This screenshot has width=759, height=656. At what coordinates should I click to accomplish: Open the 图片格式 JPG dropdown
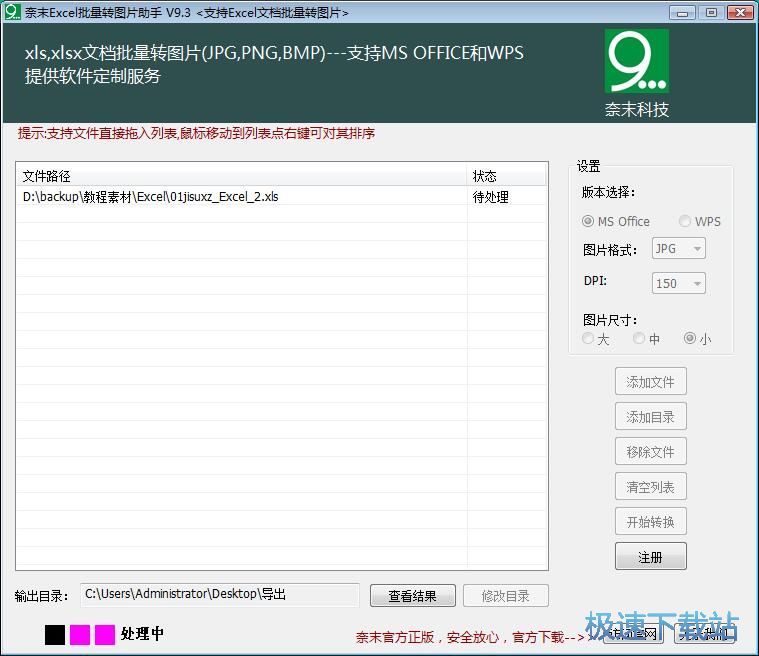pos(678,248)
